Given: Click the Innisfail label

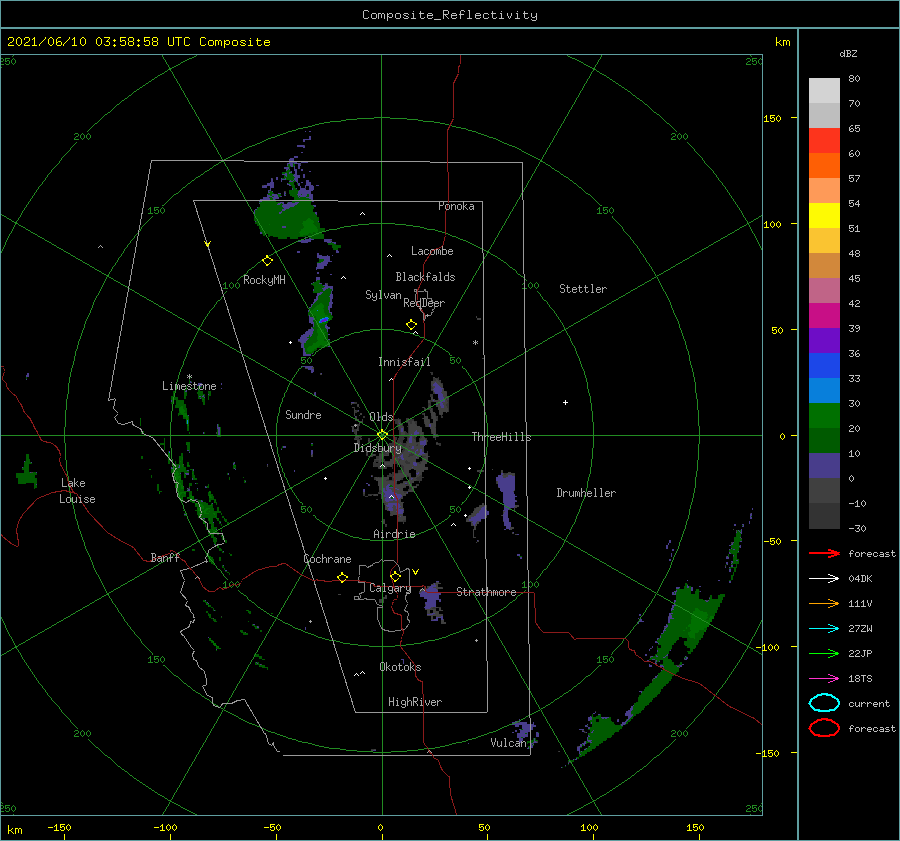Looking at the screenshot, I should [x=404, y=362].
